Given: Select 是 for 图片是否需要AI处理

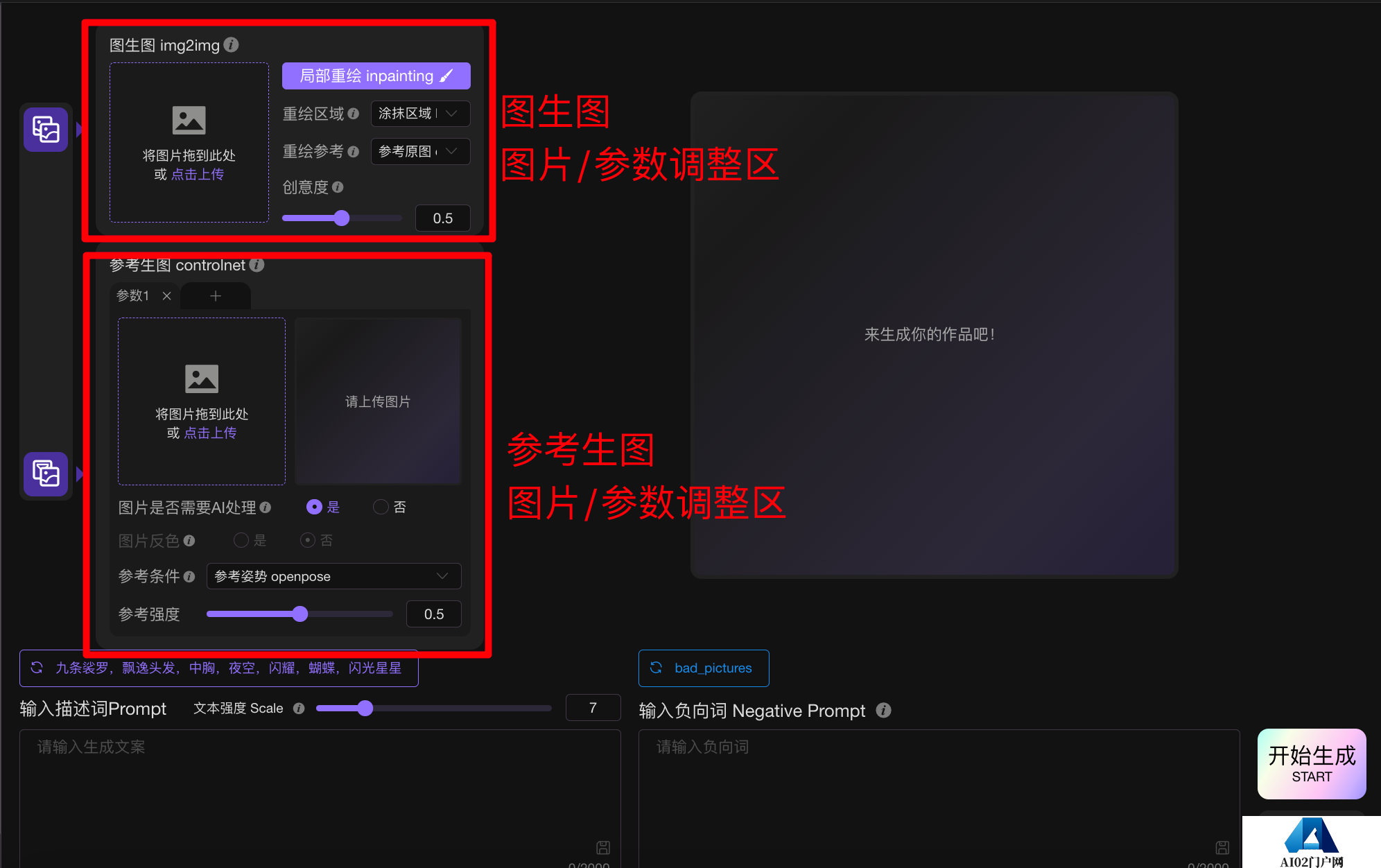Looking at the screenshot, I should click(x=314, y=507).
